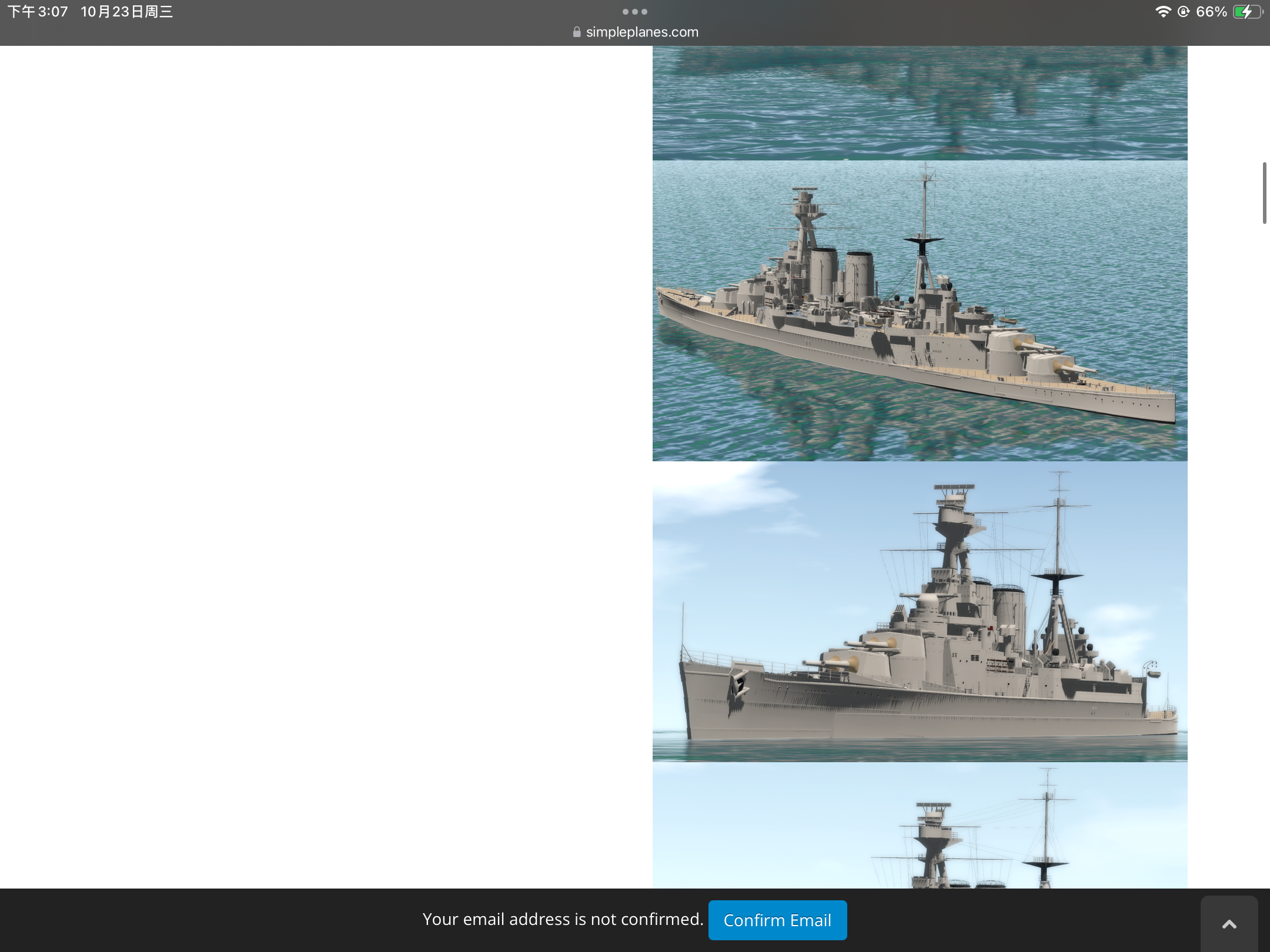1270x952 pixels.
Task: Tap the date 10月23日周三
Action: (x=126, y=12)
